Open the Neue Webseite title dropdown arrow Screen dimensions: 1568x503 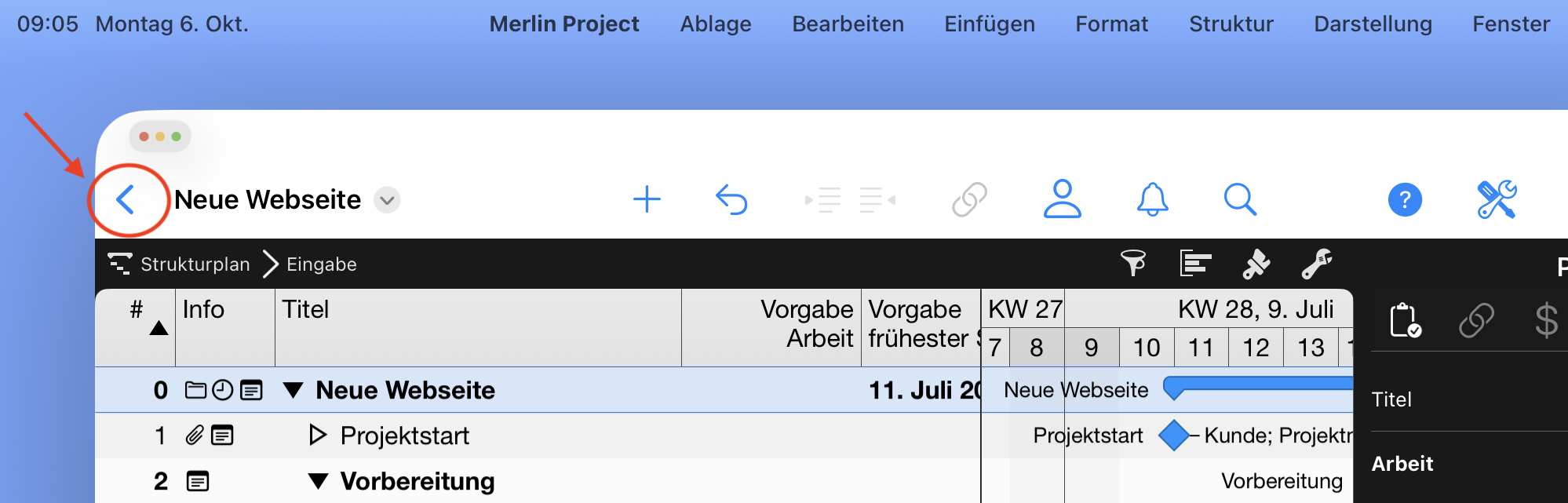pyautogui.click(x=387, y=200)
